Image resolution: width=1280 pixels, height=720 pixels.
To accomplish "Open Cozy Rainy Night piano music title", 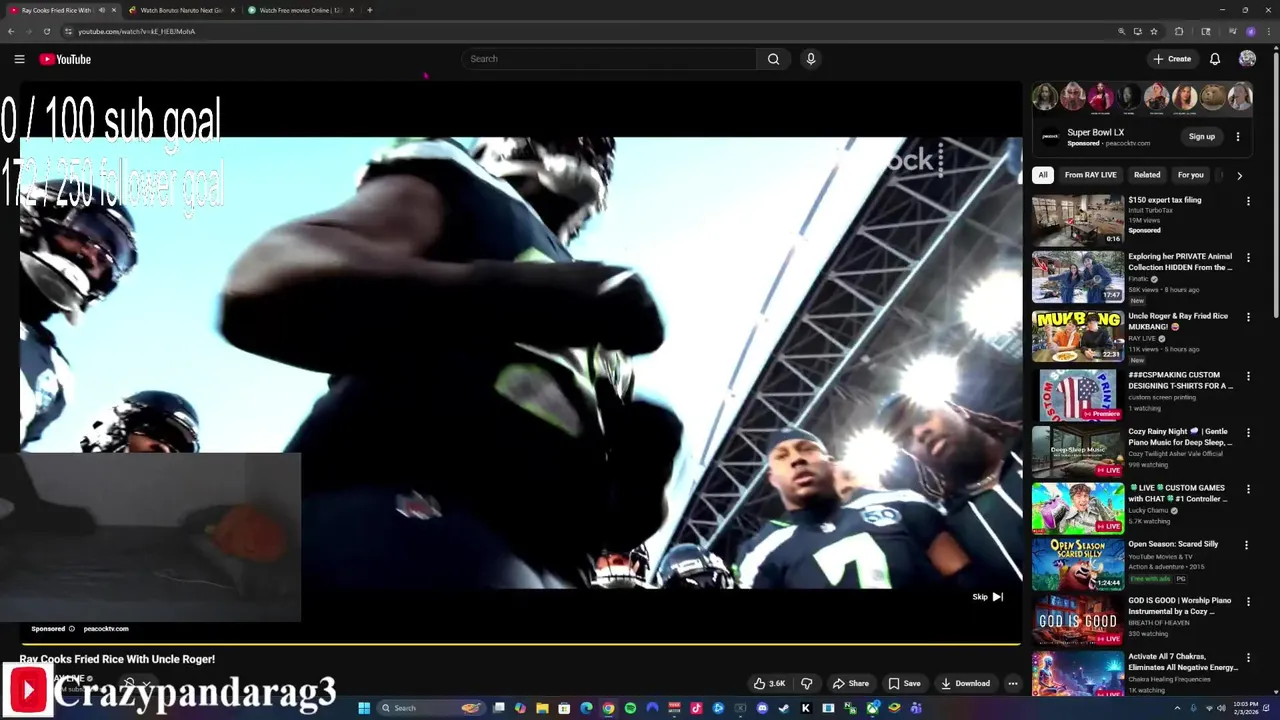I will [x=1180, y=437].
